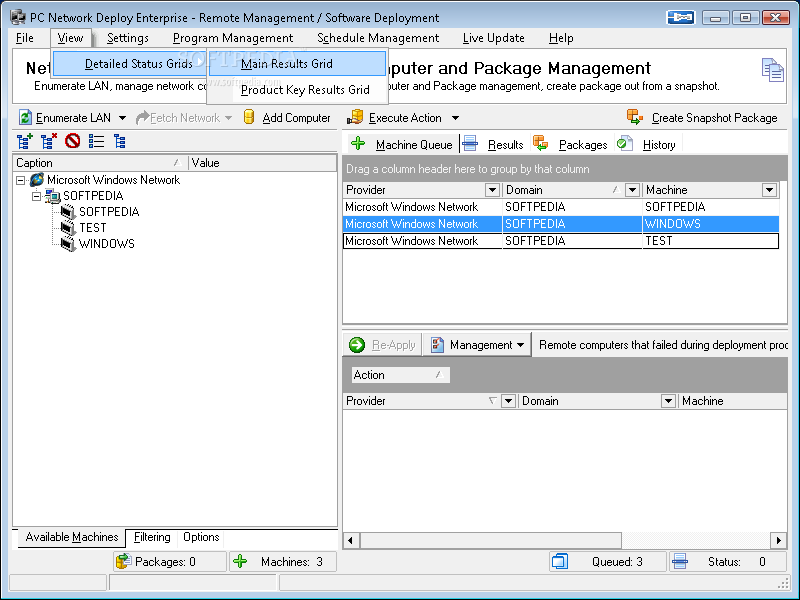Open the Execute Action dropdown arrow
The image size is (800, 600).
455,118
